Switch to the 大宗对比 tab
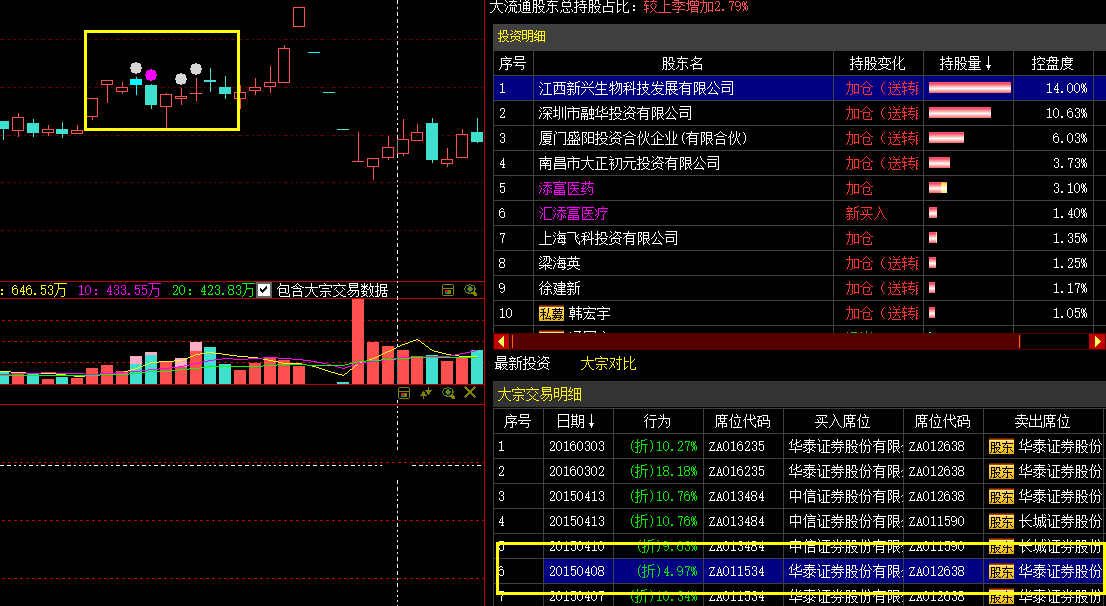This screenshot has height=606, width=1106. [x=608, y=363]
